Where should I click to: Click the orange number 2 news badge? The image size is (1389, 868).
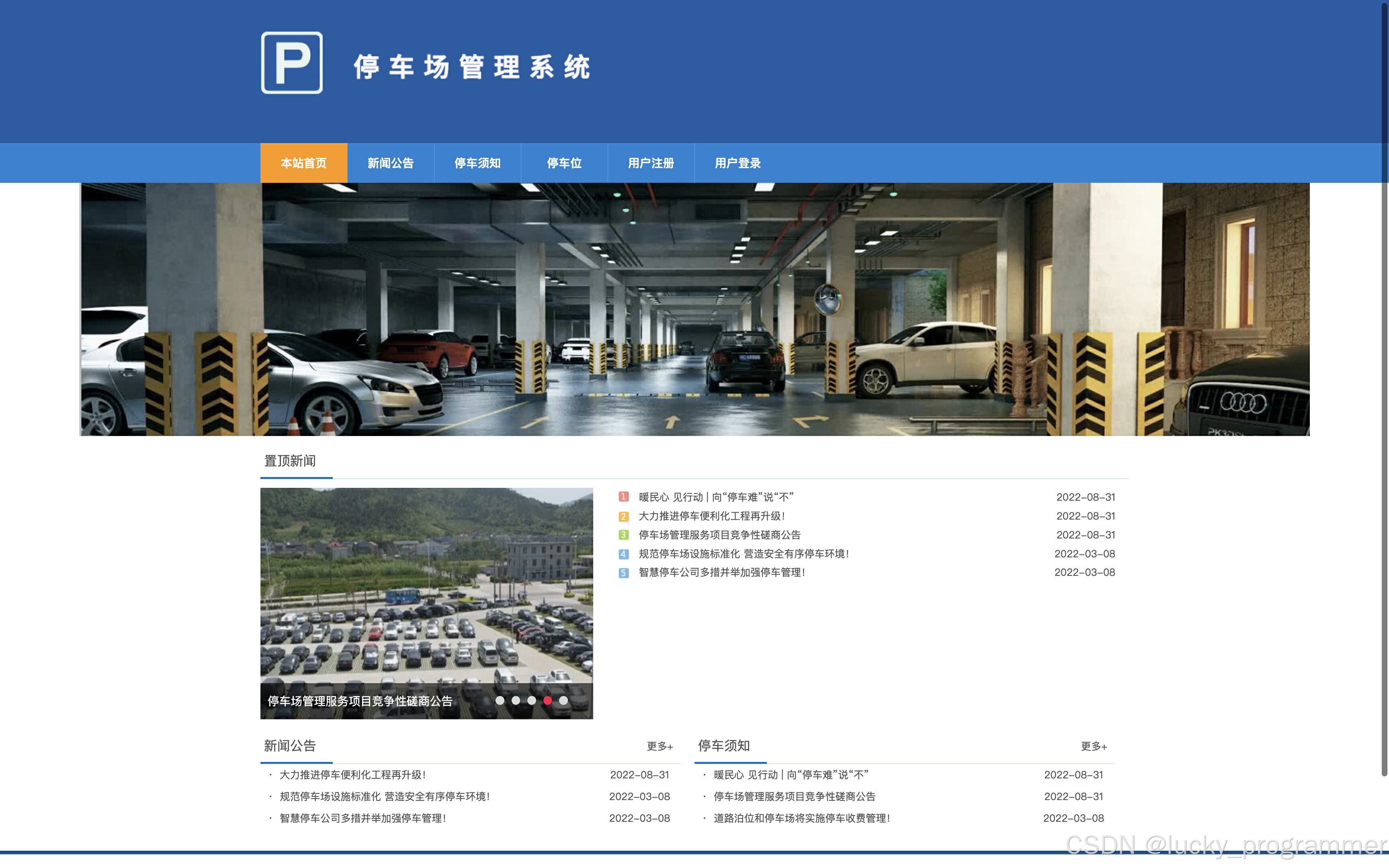pos(623,516)
